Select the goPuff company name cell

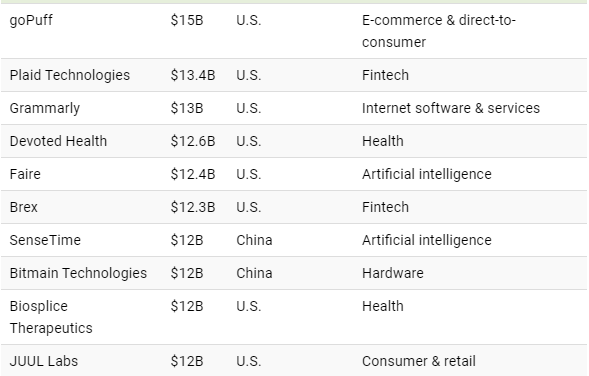pos(31,20)
